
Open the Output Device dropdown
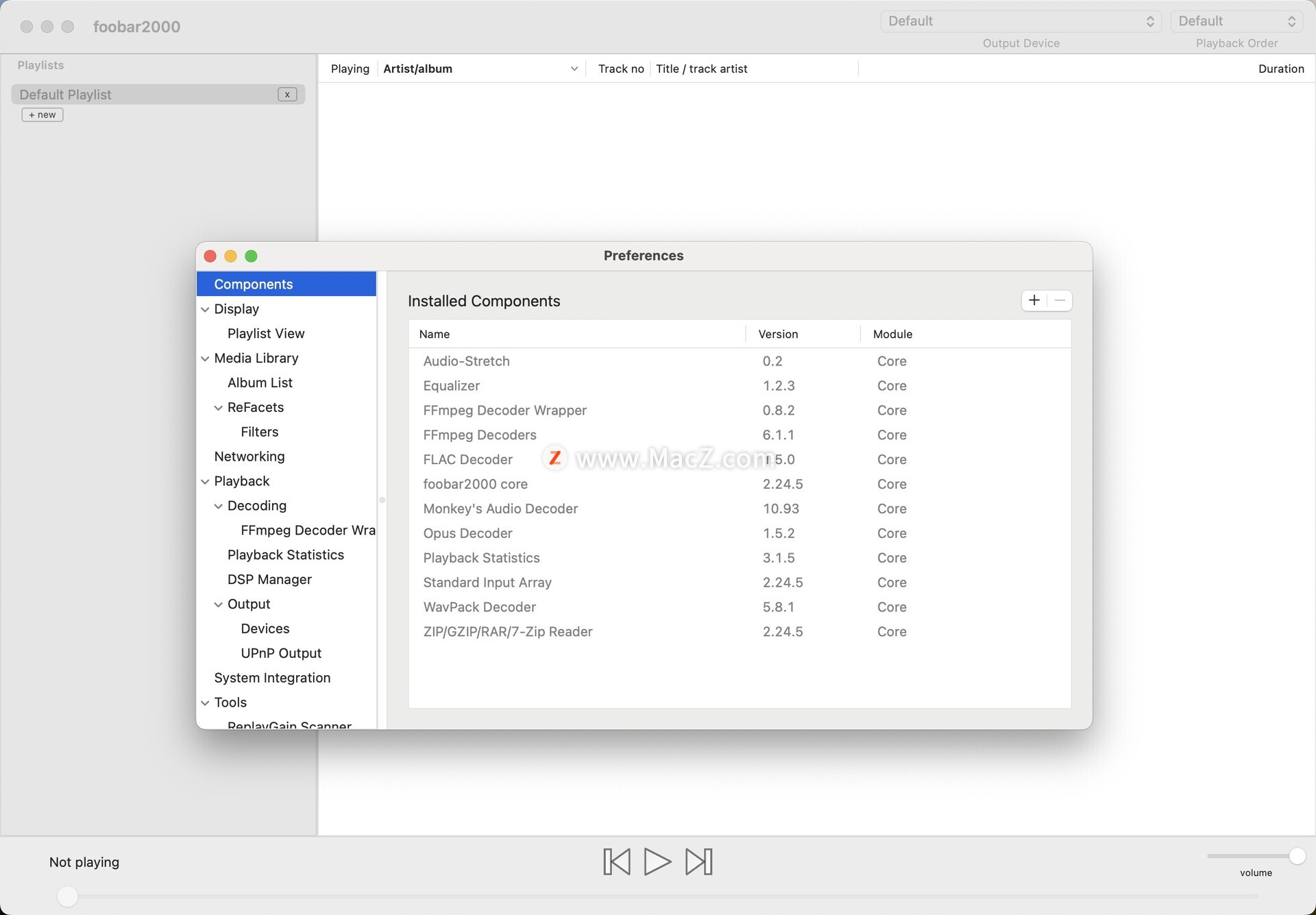click(x=1021, y=21)
